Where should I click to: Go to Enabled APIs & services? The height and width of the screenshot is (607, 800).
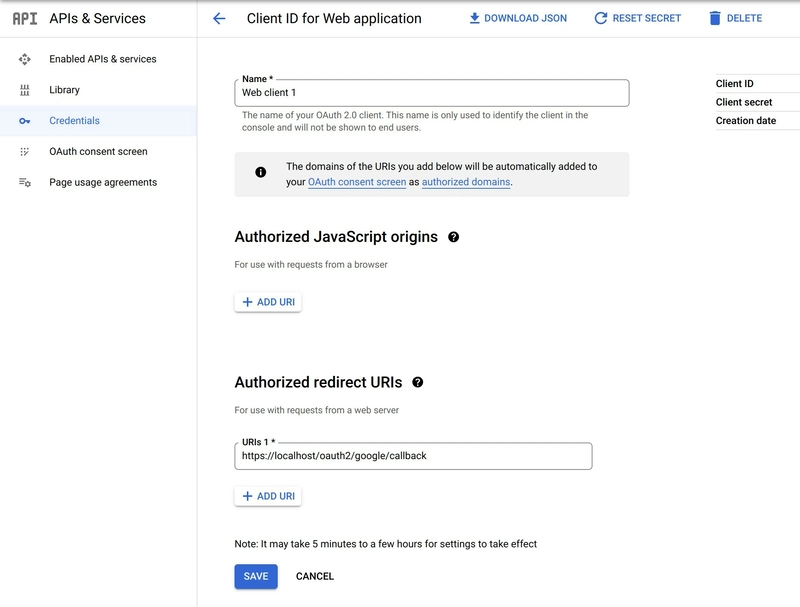(x=103, y=59)
